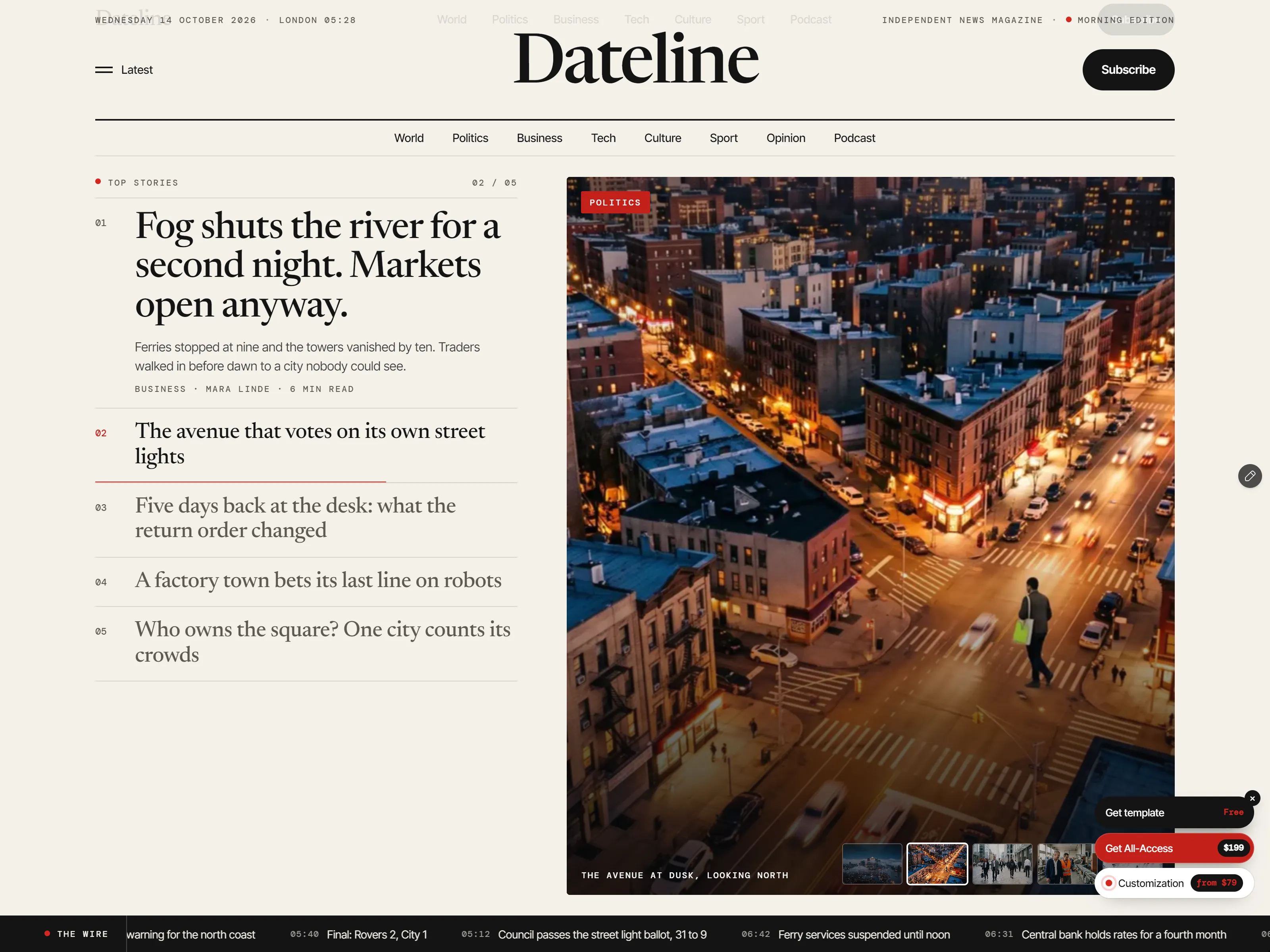The image size is (1270, 952).
Task: Click wire item Central bank holds rates
Action: pos(1105,934)
